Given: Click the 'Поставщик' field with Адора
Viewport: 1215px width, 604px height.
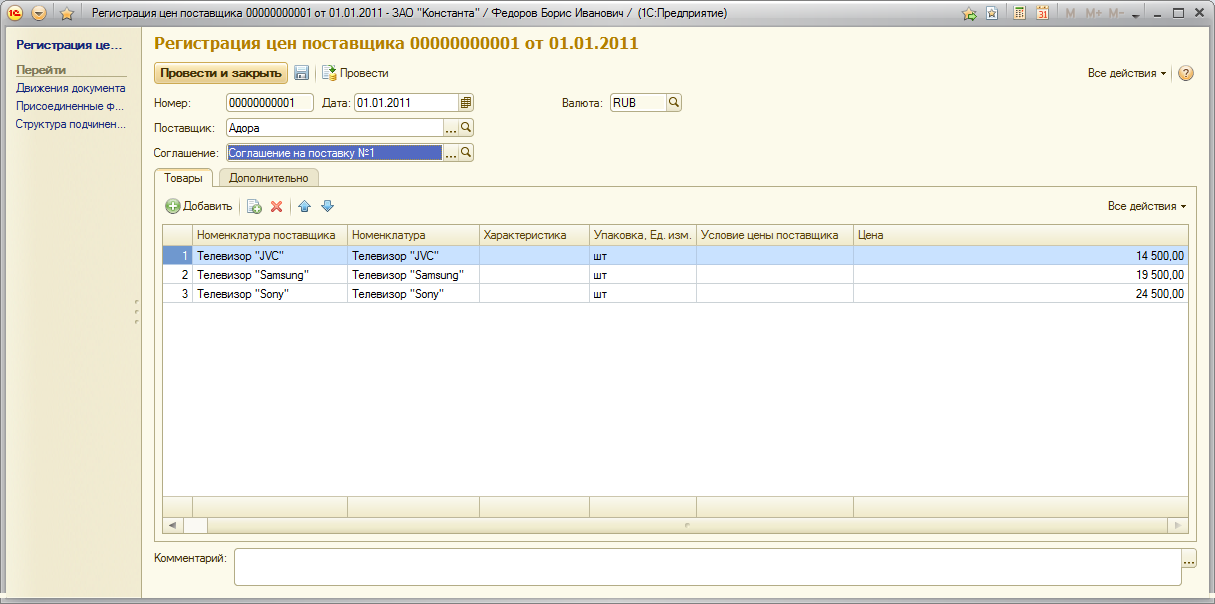Looking at the screenshot, I should click(334, 127).
